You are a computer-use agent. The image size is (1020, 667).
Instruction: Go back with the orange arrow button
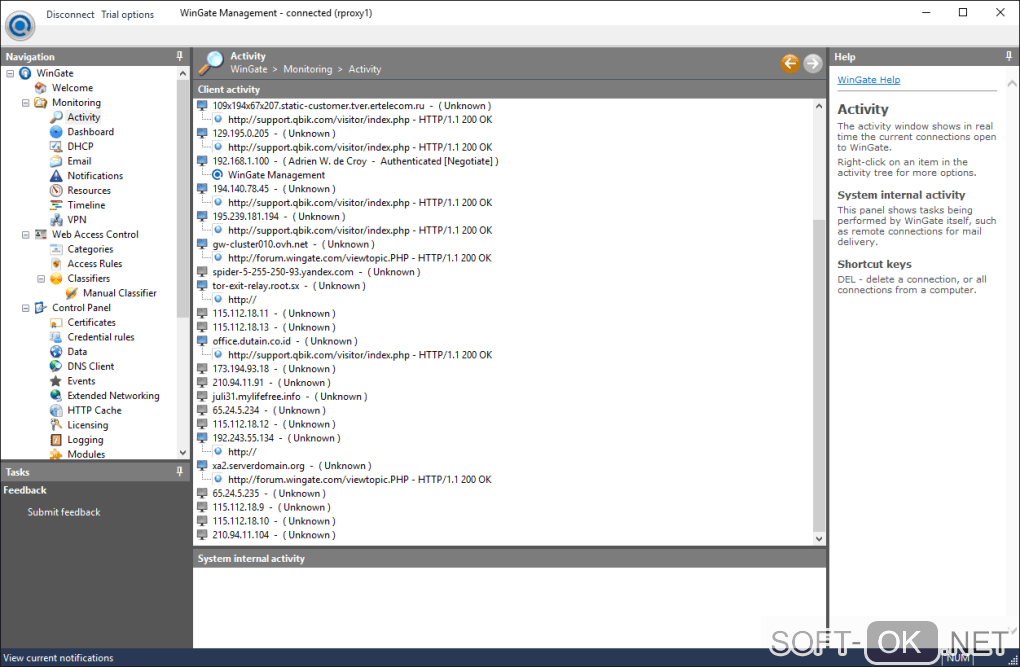tap(790, 63)
